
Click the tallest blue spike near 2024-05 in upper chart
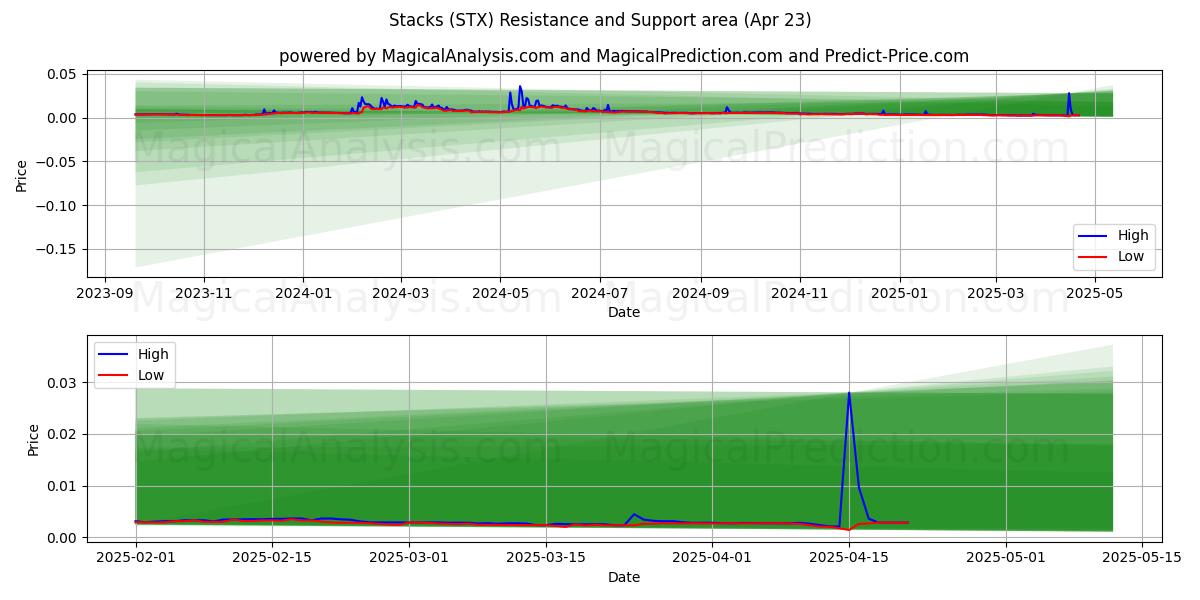click(x=520, y=87)
